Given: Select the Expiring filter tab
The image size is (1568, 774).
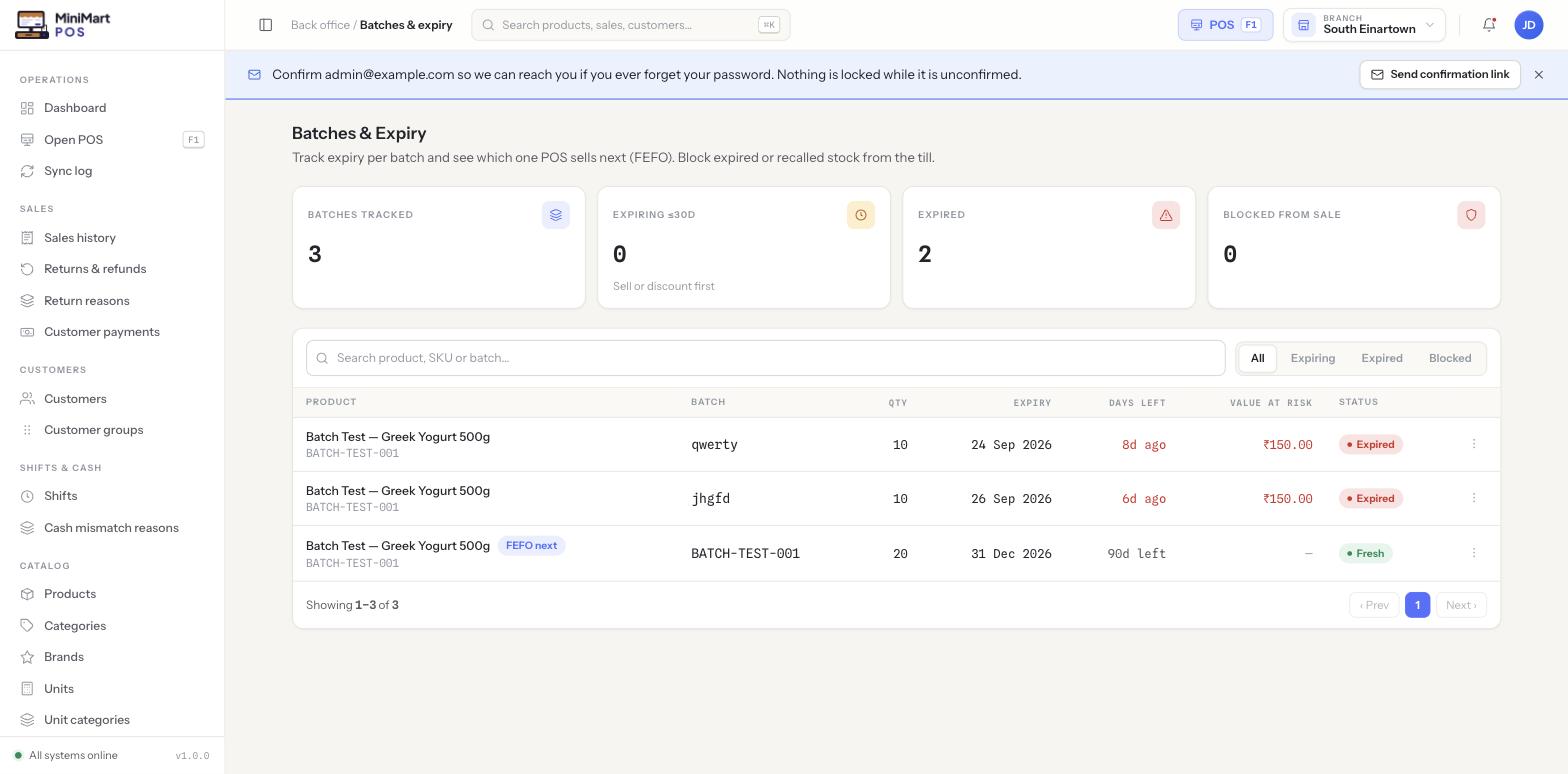Looking at the screenshot, I should point(1313,358).
